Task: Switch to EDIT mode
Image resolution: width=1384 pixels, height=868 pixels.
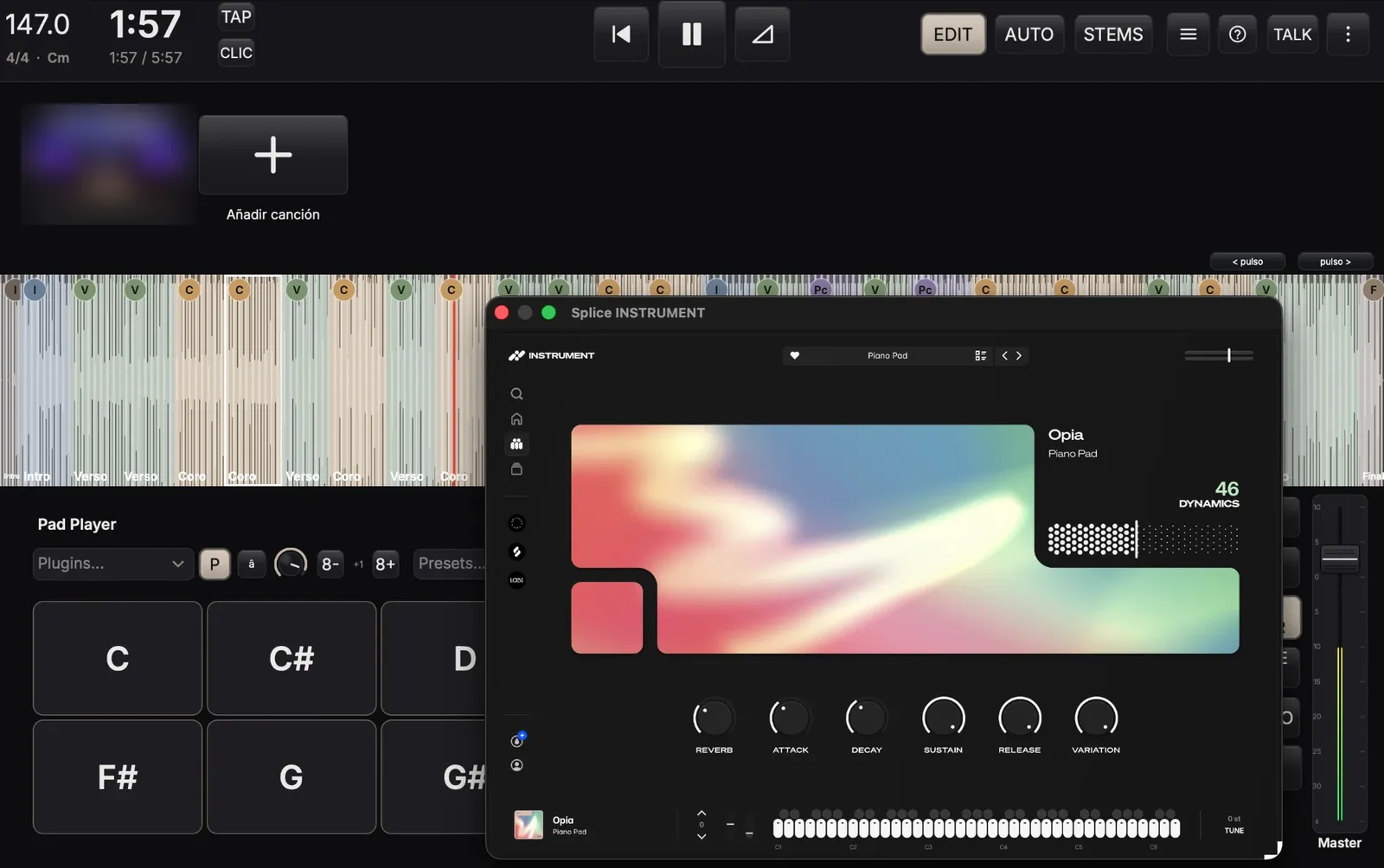Action: (x=952, y=35)
